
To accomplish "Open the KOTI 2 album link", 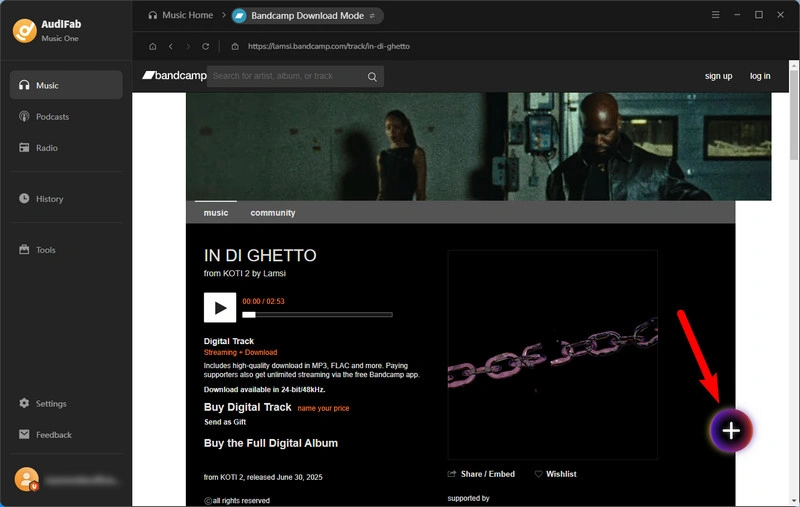I will coord(236,273).
